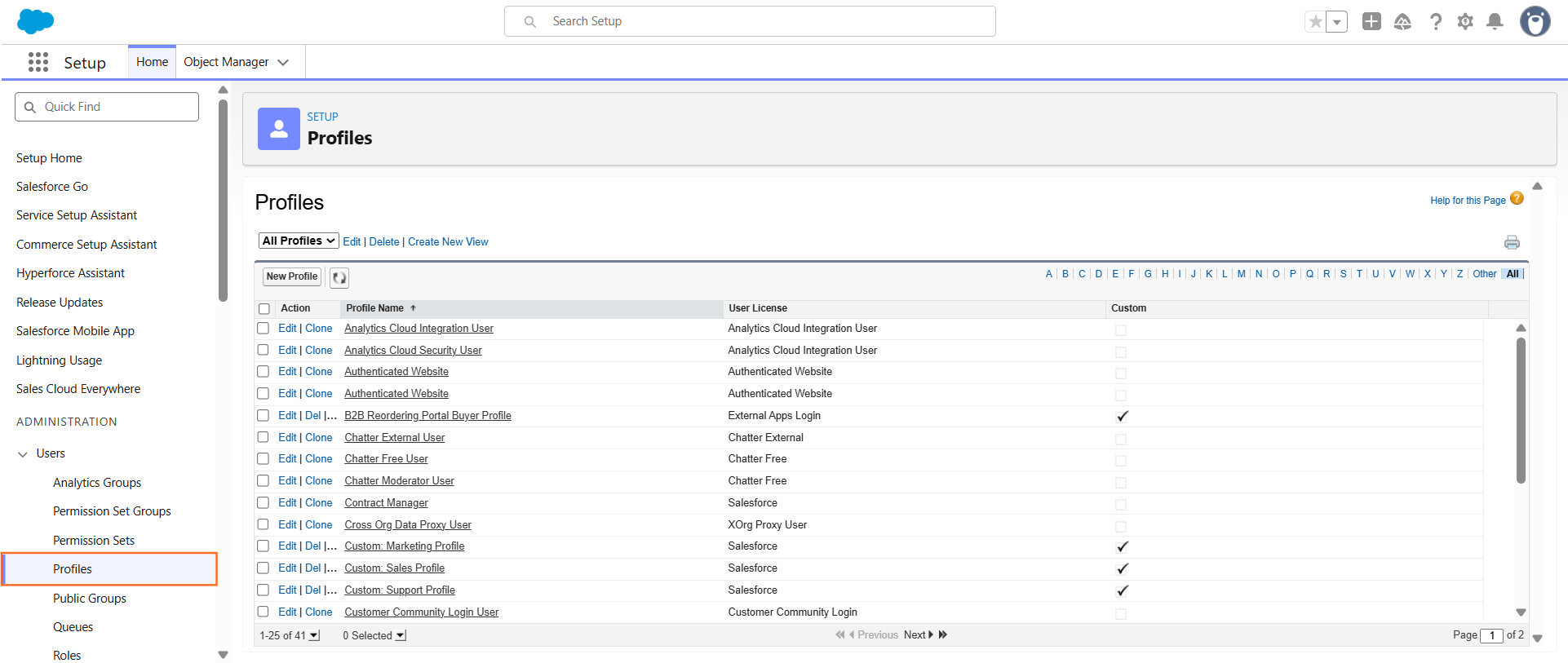The height and width of the screenshot is (663, 1568).
Task: Open Salesforce Mobile App in sidebar
Action: (x=75, y=331)
